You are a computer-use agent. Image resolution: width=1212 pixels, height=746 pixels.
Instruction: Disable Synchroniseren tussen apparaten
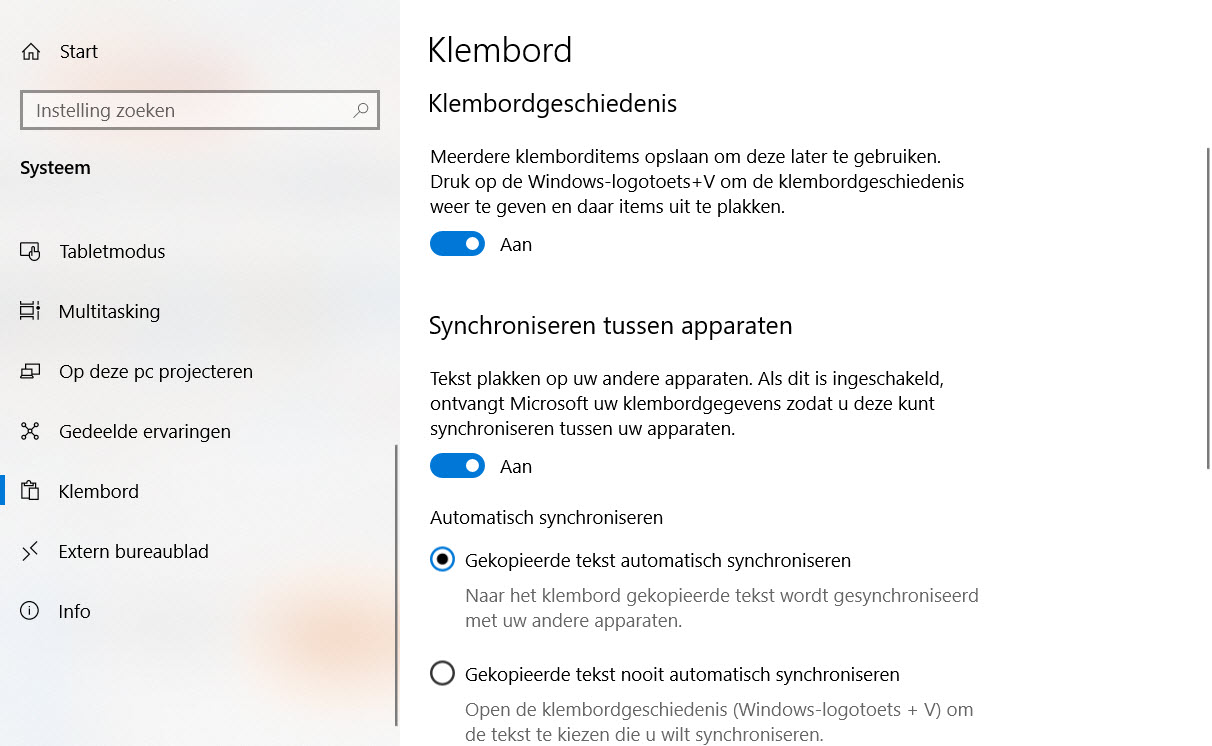pyautogui.click(x=457, y=465)
